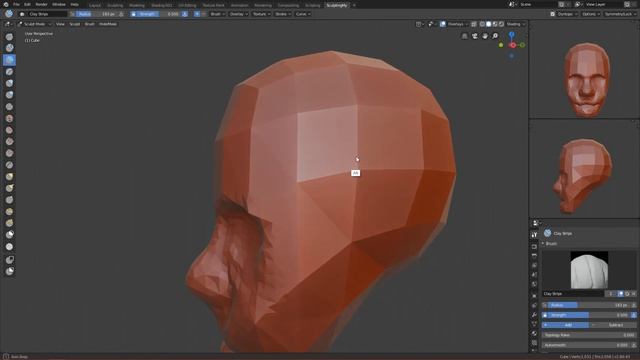Select the Clay brush tool

(9, 48)
